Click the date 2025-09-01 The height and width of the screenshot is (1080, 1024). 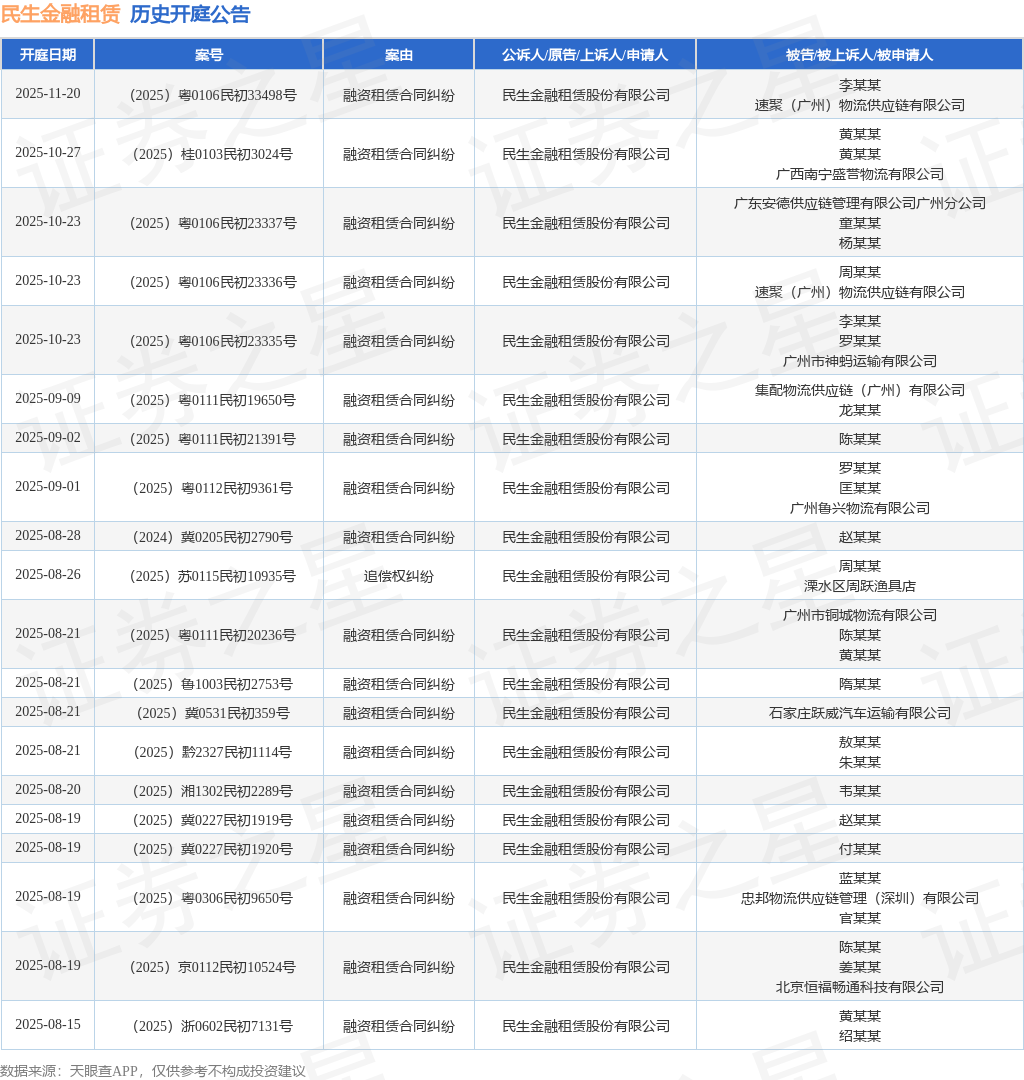click(x=48, y=487)
